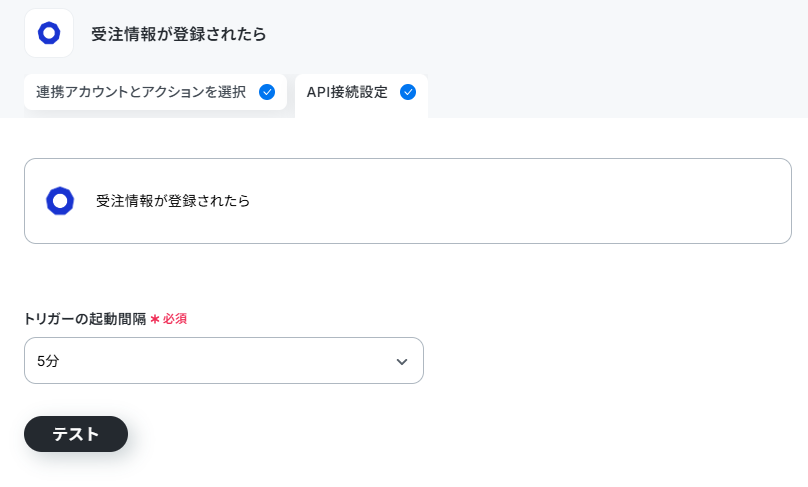808x487 pixels.
Task: Select the 5分 value in the interval combo box
Action: 48,361
